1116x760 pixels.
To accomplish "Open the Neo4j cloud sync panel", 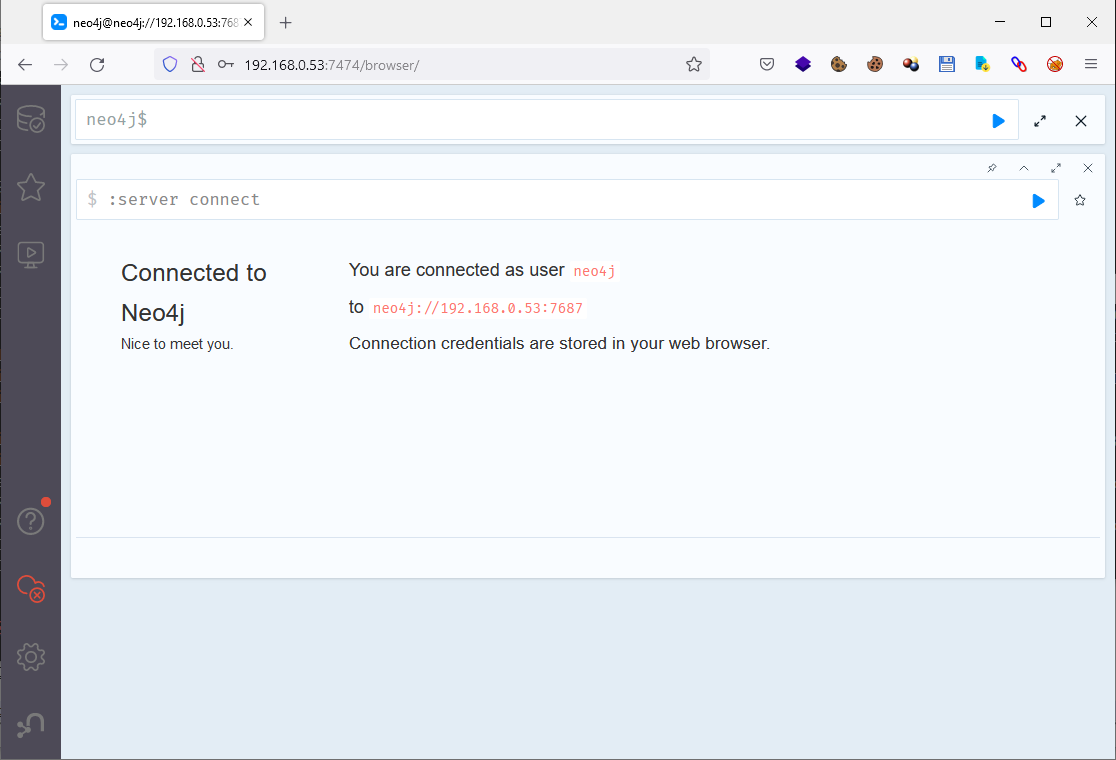I will coord(30,589).
